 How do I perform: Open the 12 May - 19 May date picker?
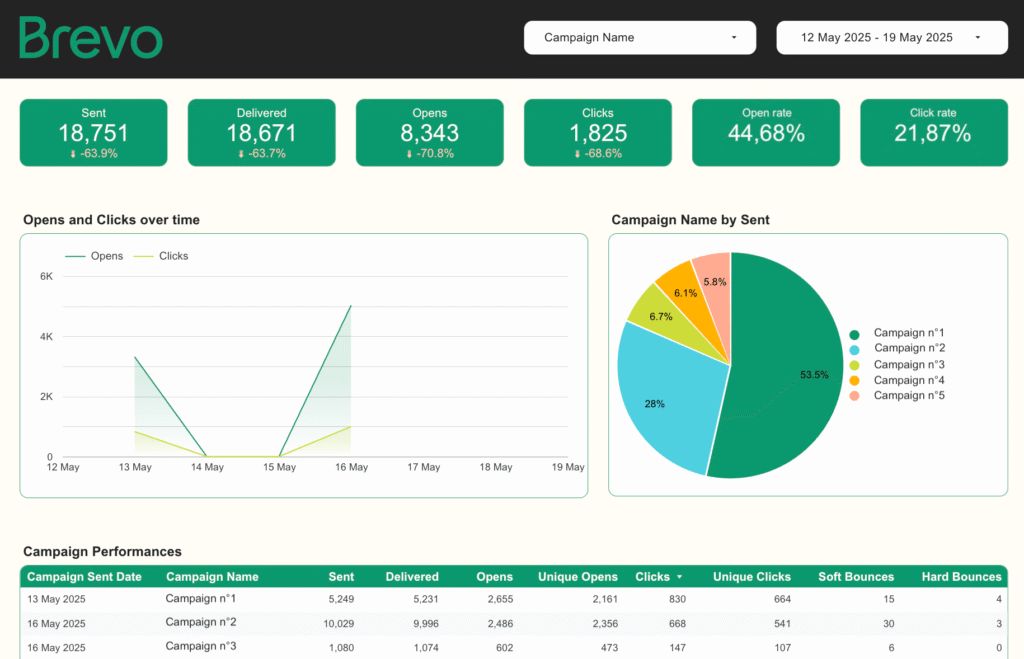(x=891, y=37)
